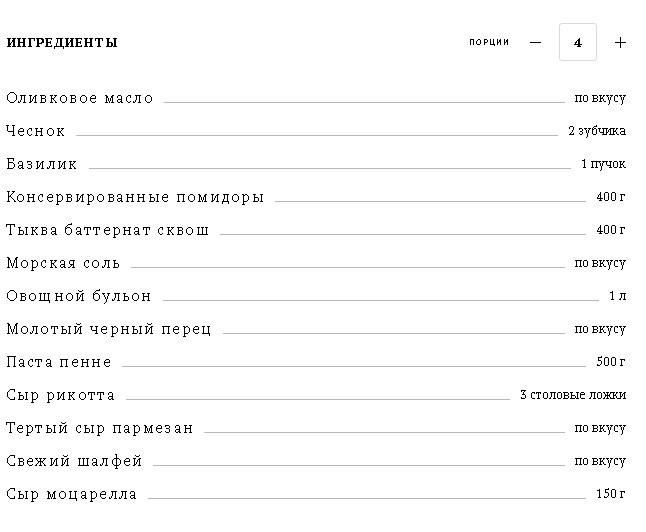
Task: Select the Свежий шалфей ingredient
Action: (74, 461)
